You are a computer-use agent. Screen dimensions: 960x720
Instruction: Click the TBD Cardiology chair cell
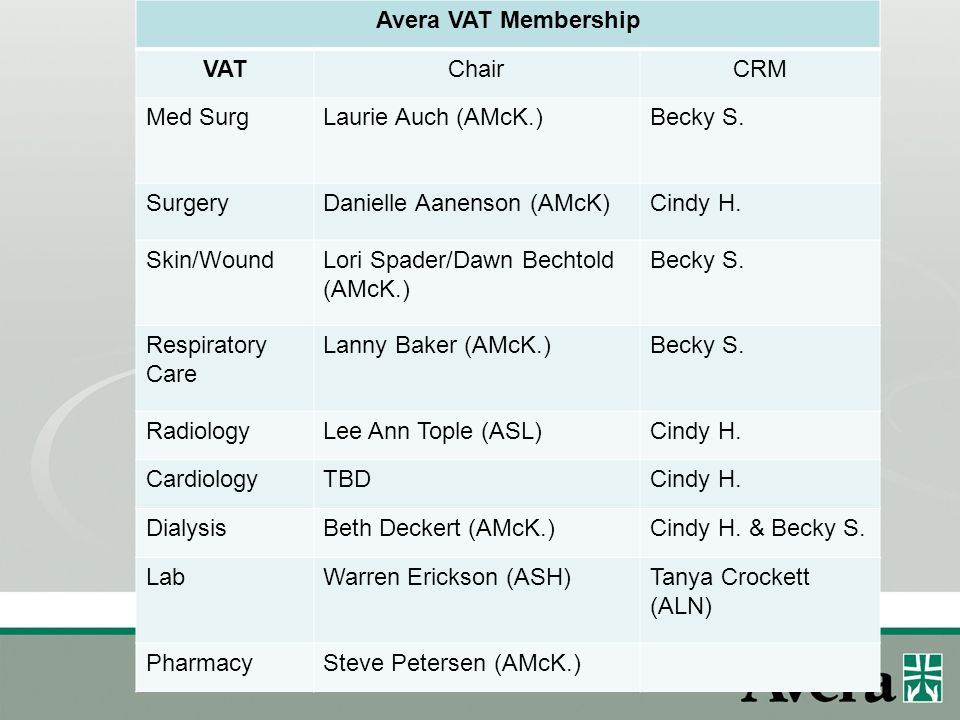pyautogui.click(x=347, y=479)
